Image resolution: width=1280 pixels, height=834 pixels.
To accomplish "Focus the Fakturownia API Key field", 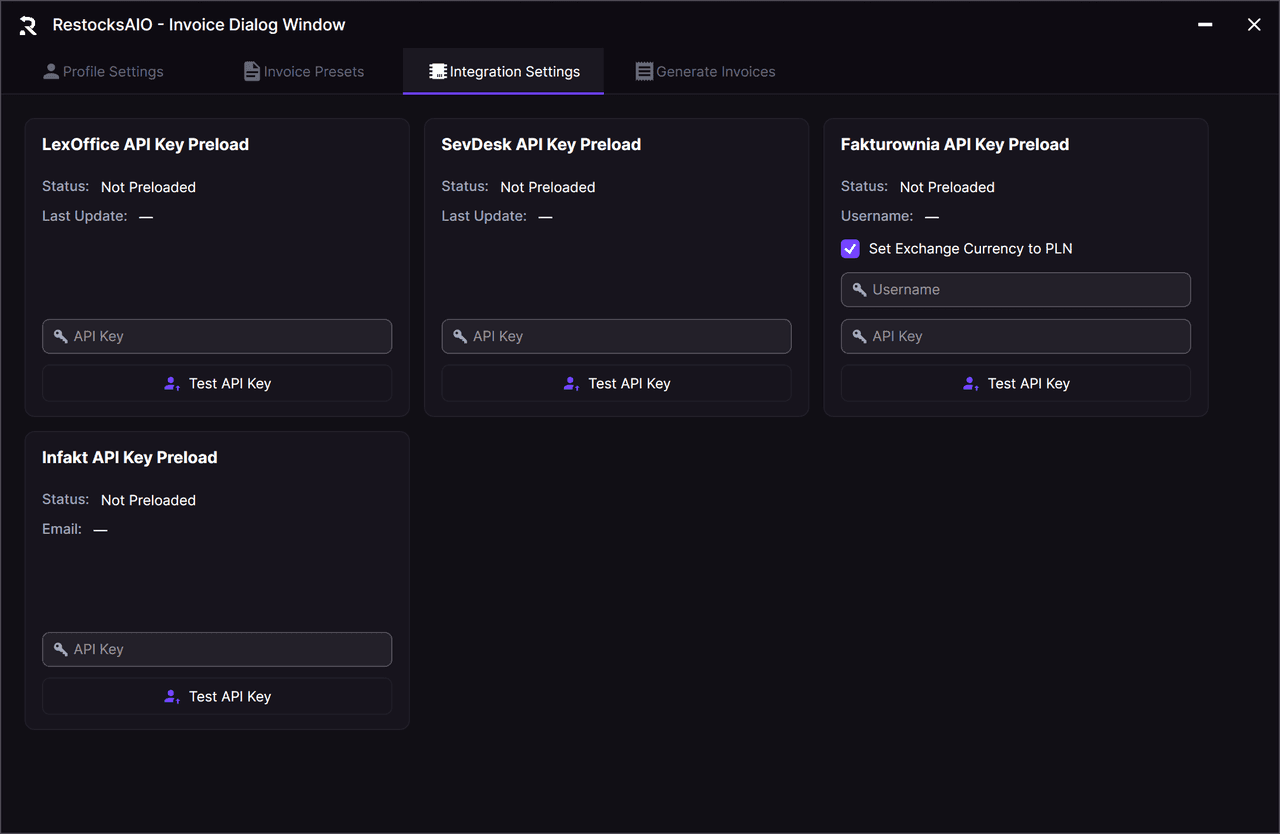I will coord(1016,337).
